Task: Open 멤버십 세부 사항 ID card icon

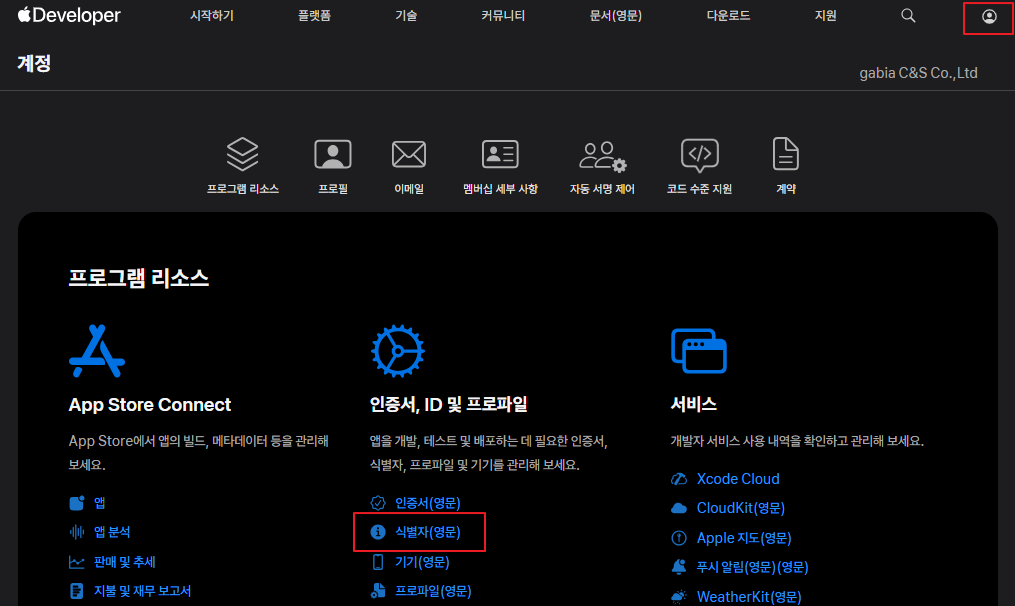Action: tap(500, 154)
